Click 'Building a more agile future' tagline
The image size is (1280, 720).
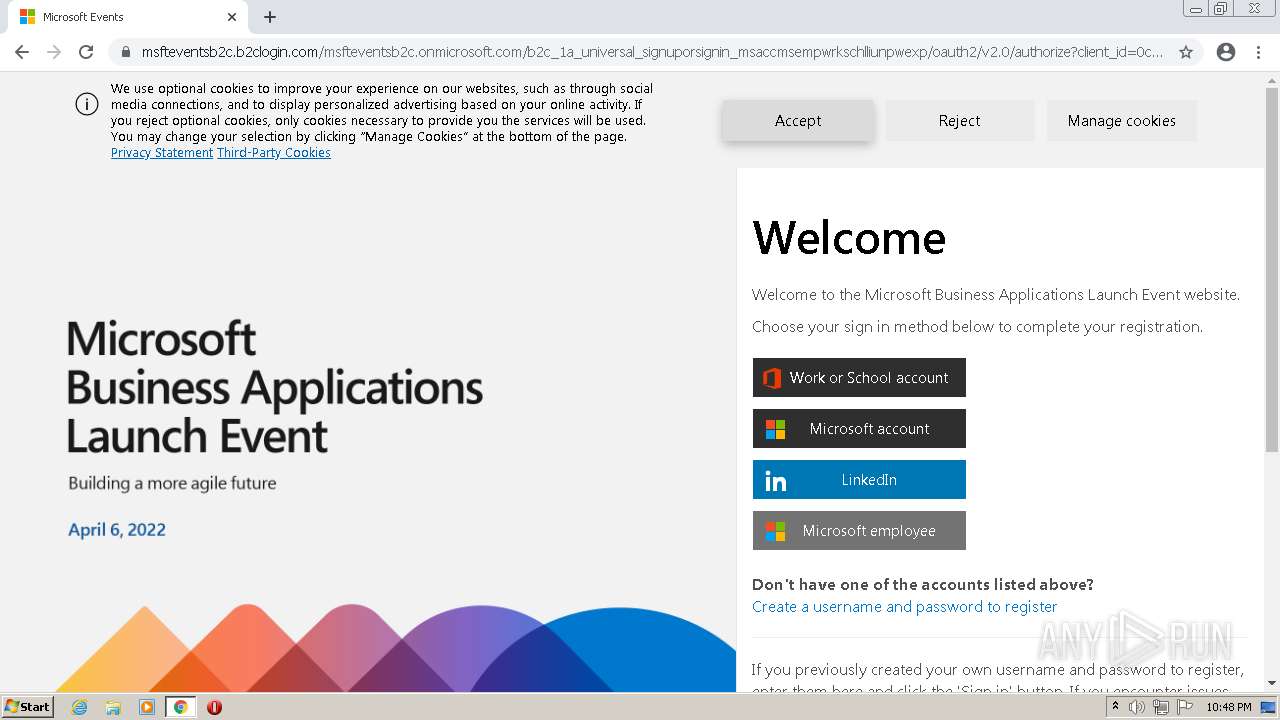tap(172, 483)
